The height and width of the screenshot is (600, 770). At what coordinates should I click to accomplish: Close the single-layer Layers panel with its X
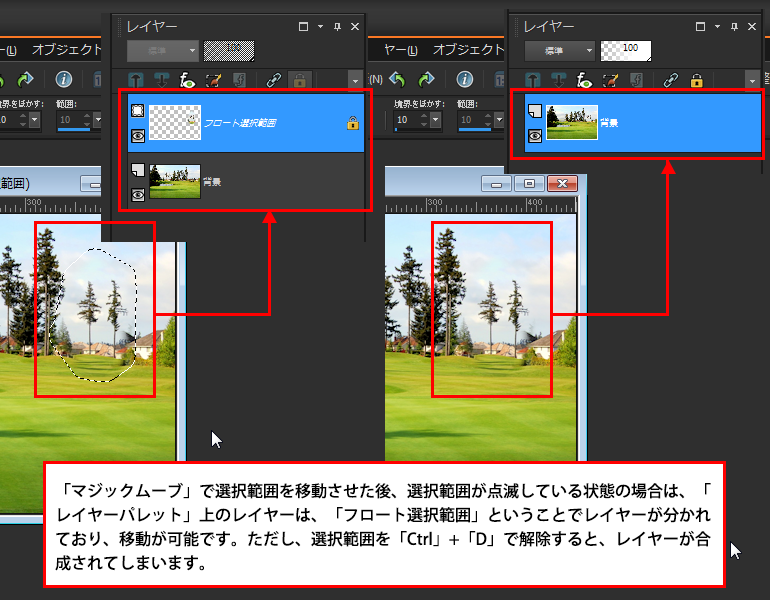(751, 27)
